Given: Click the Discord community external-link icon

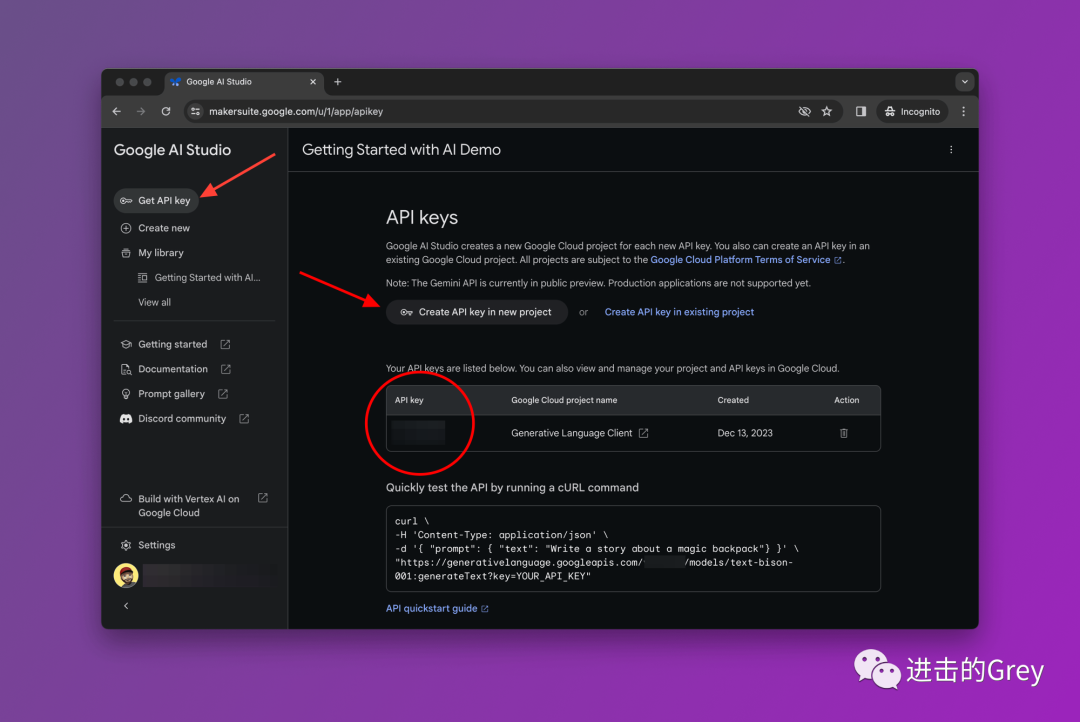Looking at the screenshot, I should tap(244, 418).
